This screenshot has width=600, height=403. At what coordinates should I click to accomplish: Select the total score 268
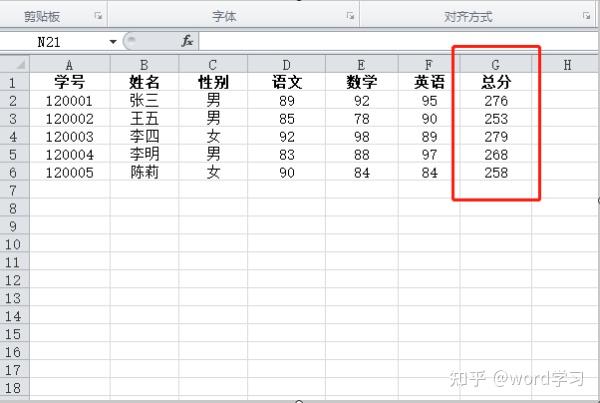pyautogui.click(x=496, y=154)
